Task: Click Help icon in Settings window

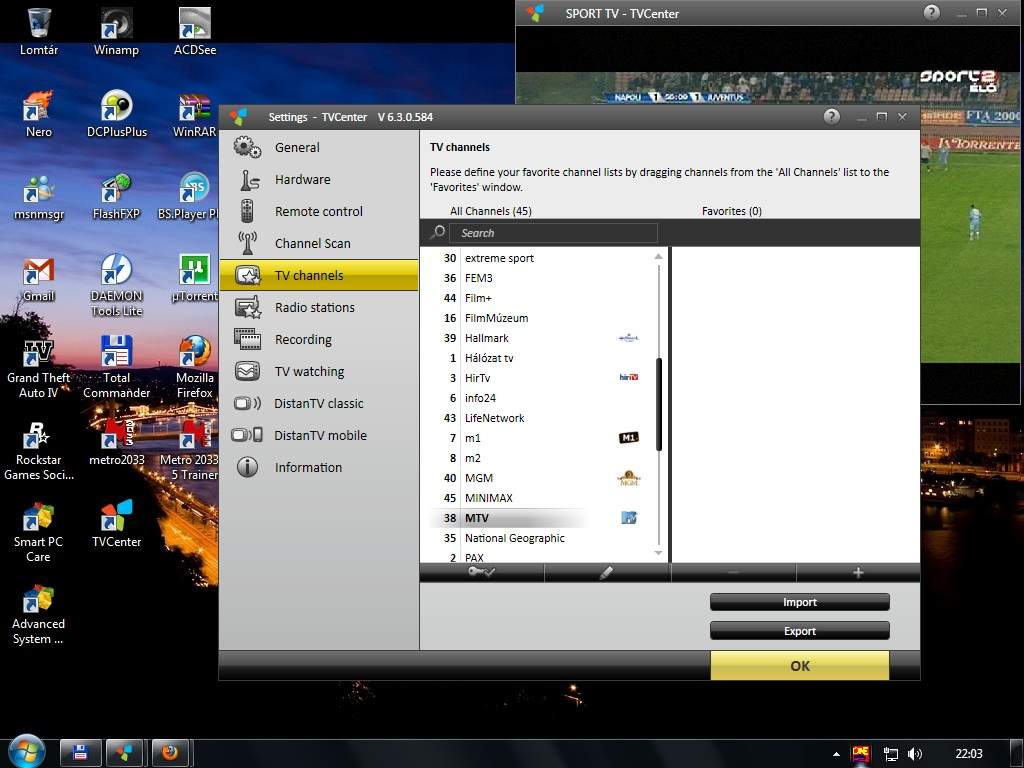Action: pyautogui.click(x=831, y=117)
